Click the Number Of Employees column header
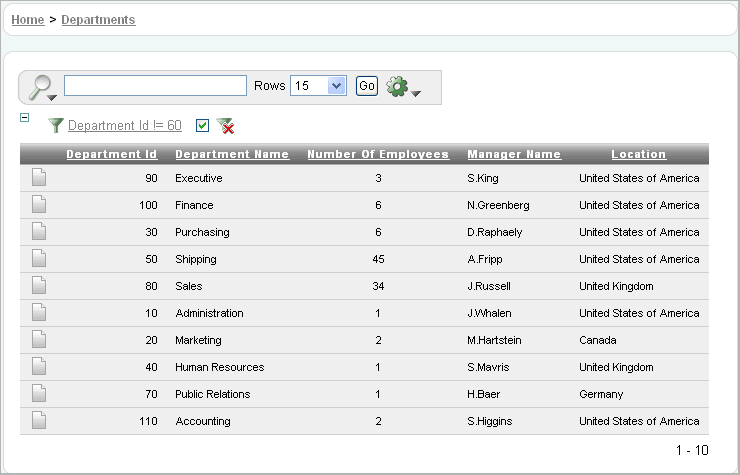 378,154
